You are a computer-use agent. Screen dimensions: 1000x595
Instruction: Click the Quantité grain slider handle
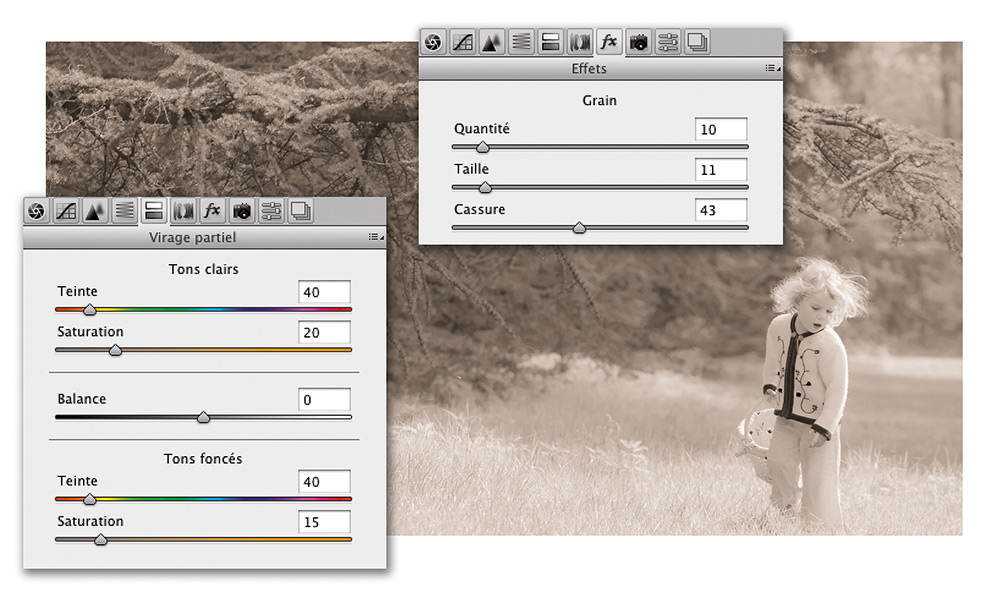click(x=483, y=147)
